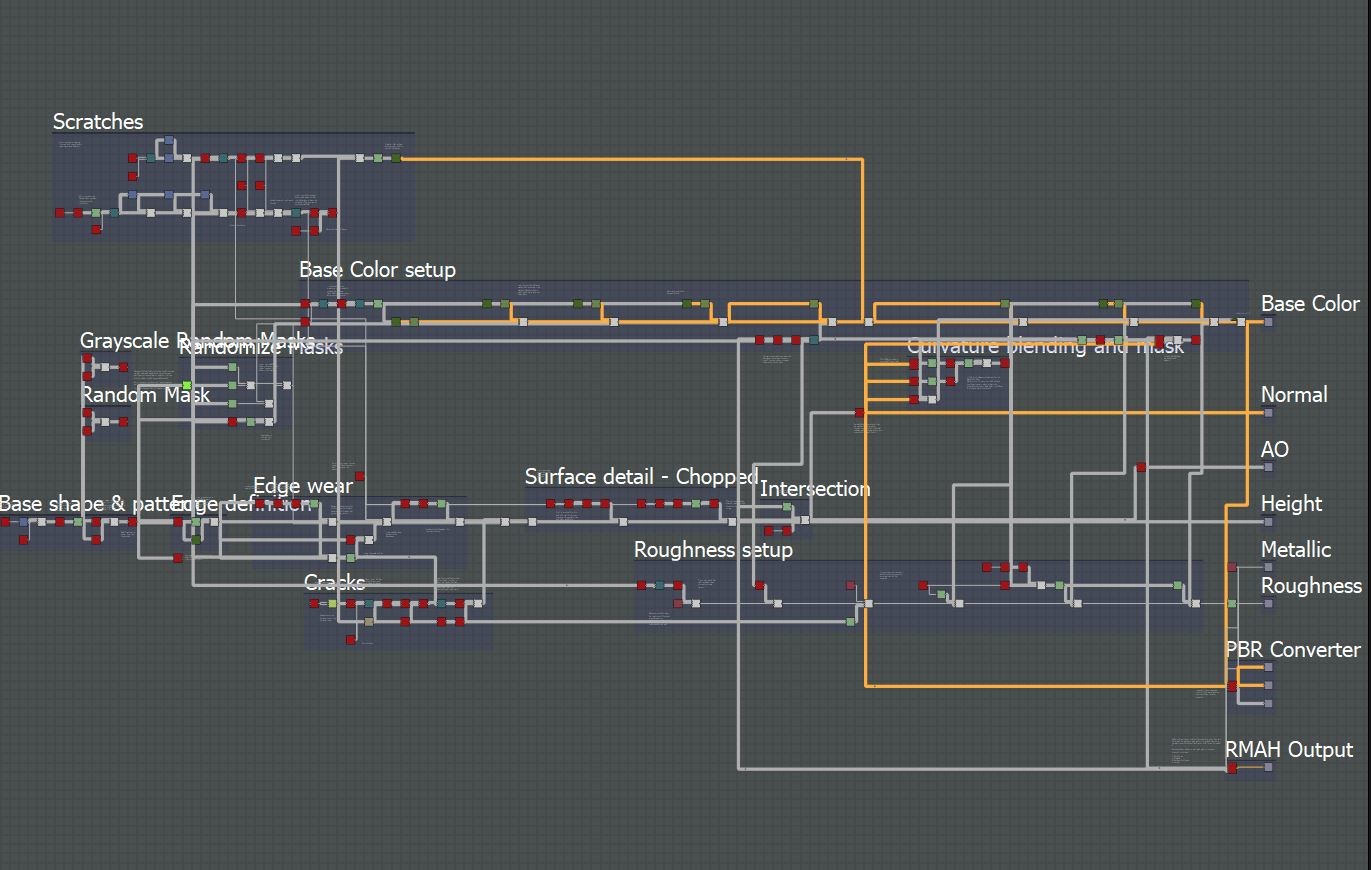Select the bright green node under Randomize Masks

click(187, 385)
